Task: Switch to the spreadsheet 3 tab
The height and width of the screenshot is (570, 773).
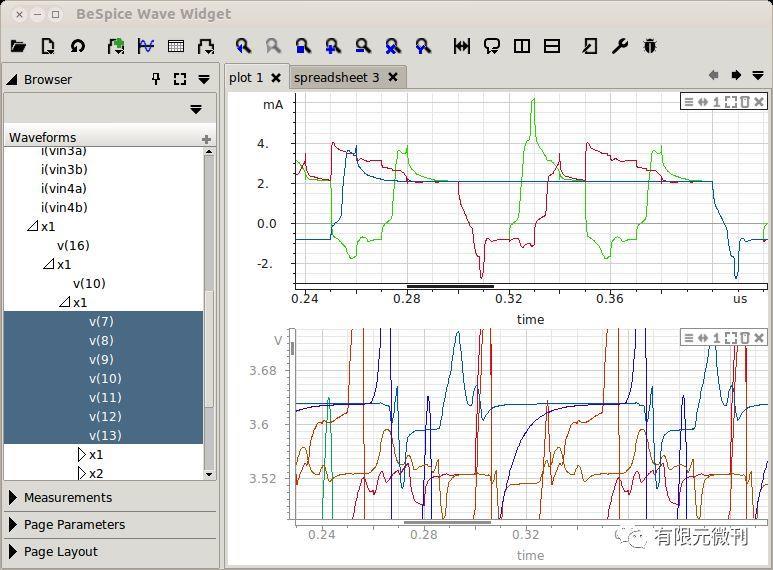Action: click(x=337, y=77)
